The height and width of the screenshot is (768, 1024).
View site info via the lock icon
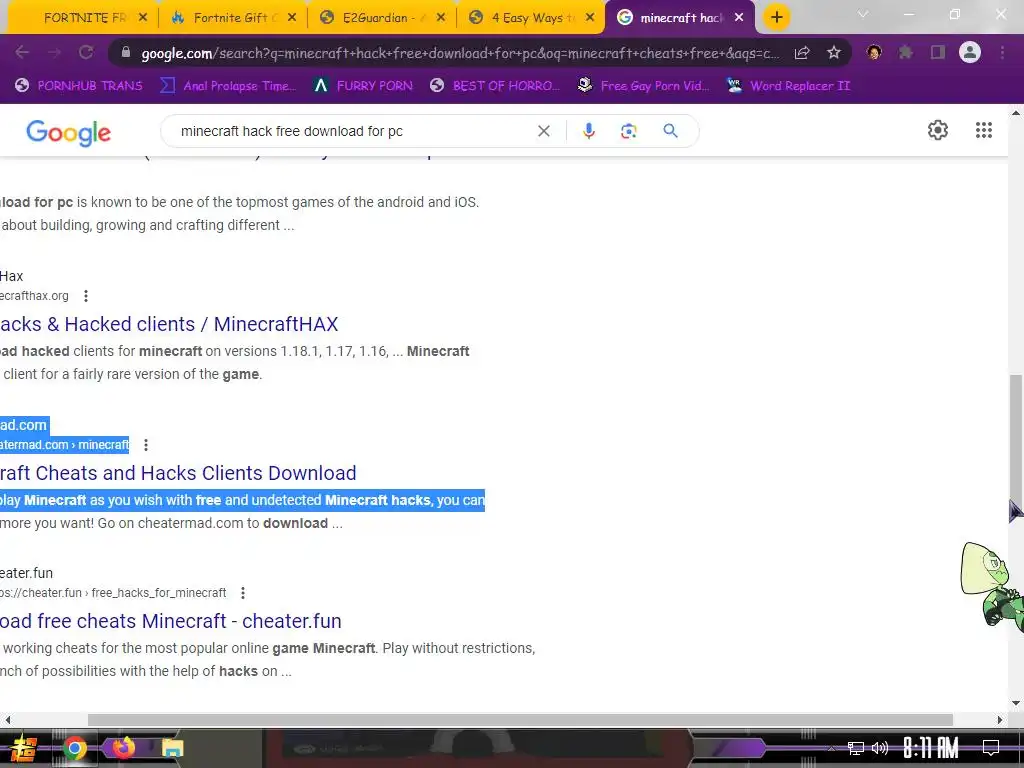point(126,52)
